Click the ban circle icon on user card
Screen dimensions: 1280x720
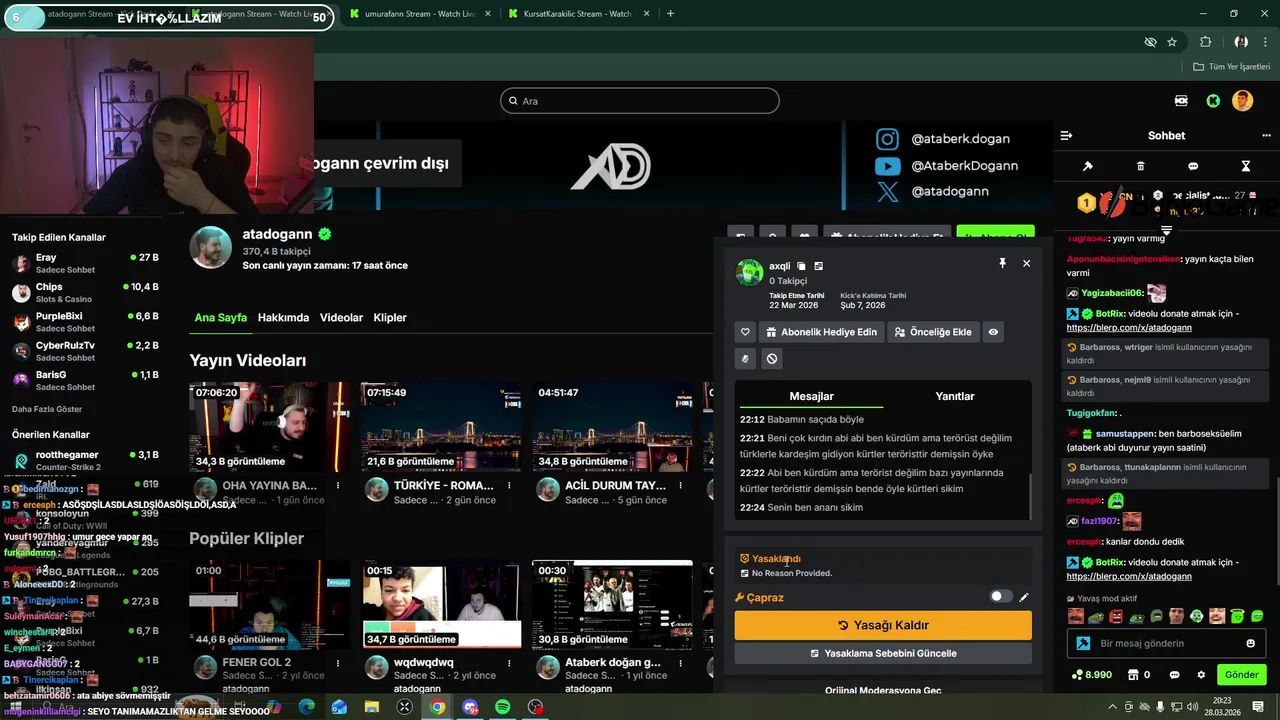[772, 358]
